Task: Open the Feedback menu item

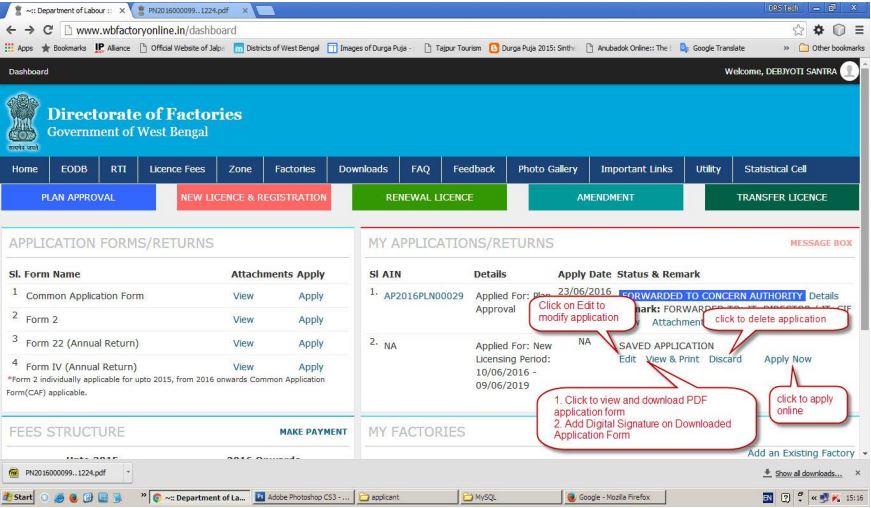Action: pyautogui.click(x=474, y=169)
